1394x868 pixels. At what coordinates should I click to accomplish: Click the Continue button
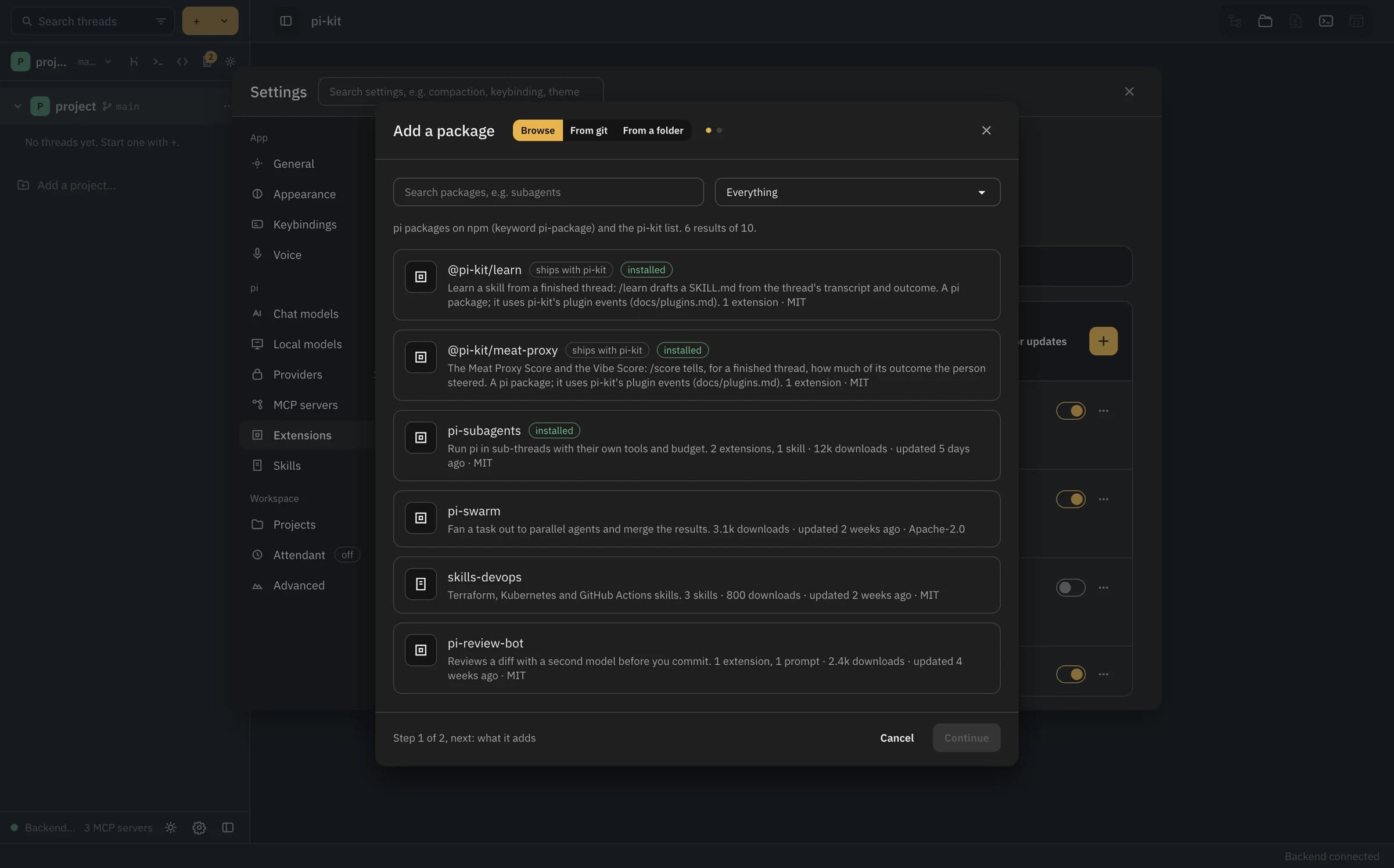pyautogui.click(x=967, y=738)
